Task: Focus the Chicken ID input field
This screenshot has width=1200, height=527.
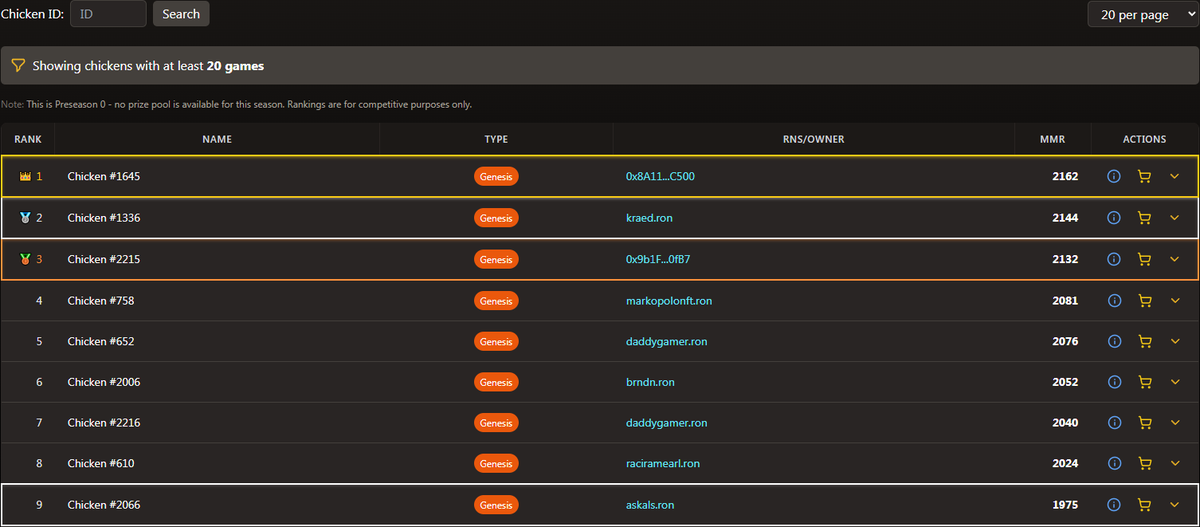Action: pyautogui.click(x=108, y=14)
